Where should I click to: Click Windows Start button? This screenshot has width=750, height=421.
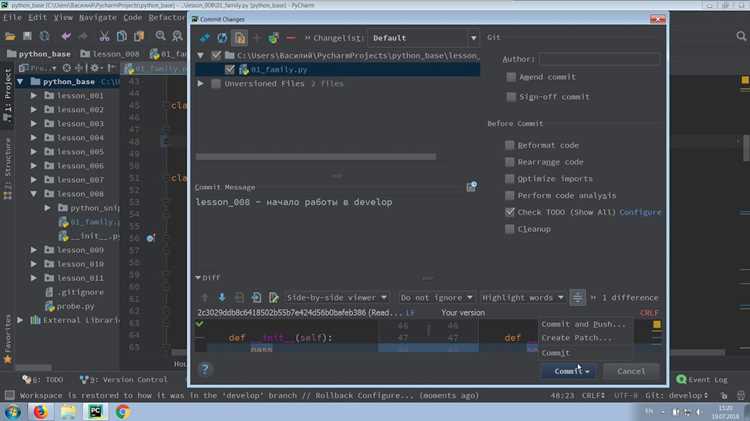coord(12,411)
